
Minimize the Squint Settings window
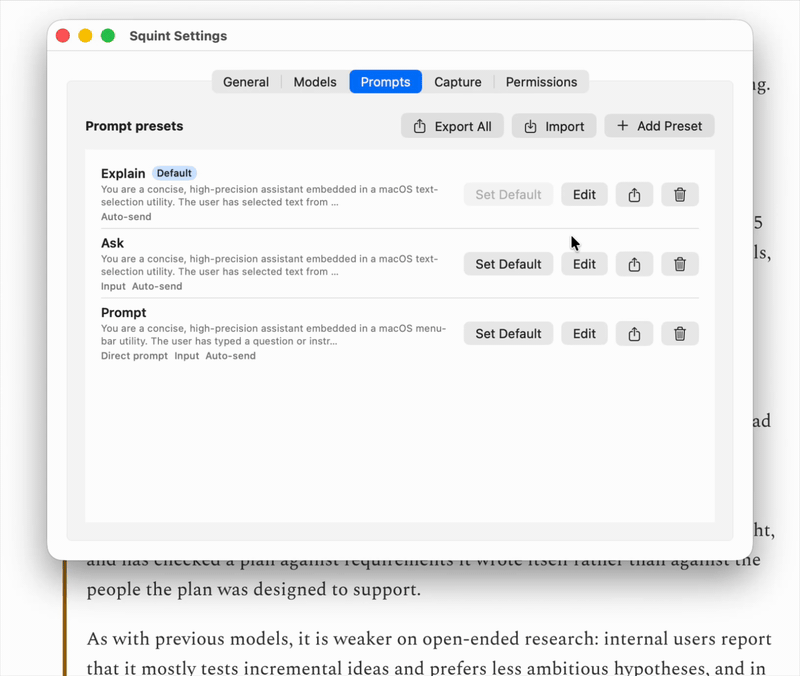pyautogui.click(x=85, y=36)
